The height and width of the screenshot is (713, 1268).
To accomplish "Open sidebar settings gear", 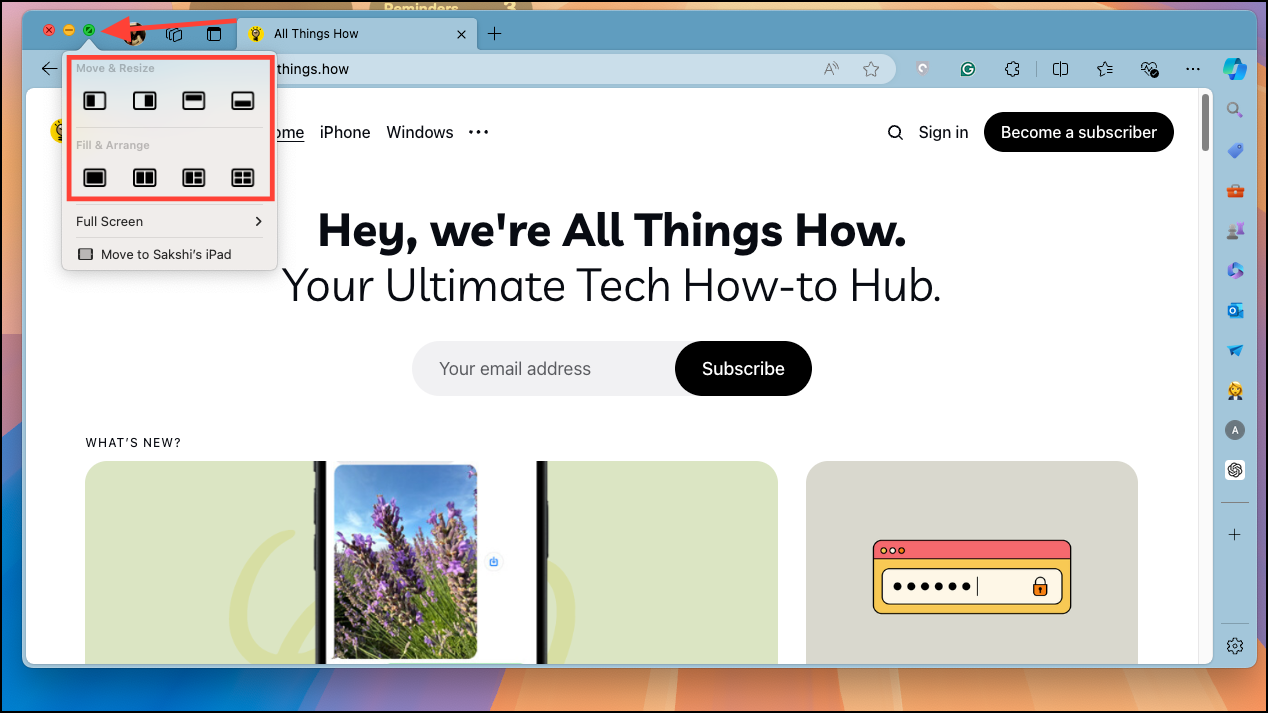I will (x=1235, y=646).
